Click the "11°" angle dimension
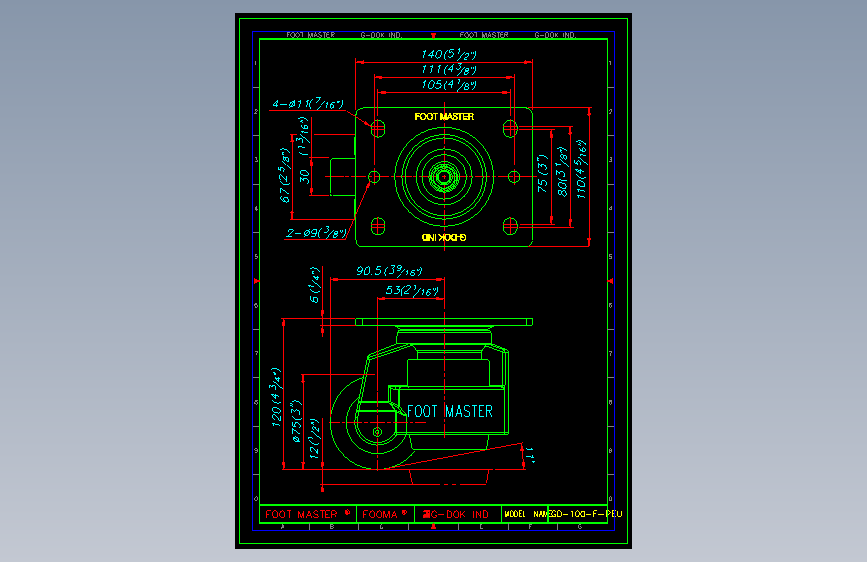Screen dimensions: 867x562 530,455
